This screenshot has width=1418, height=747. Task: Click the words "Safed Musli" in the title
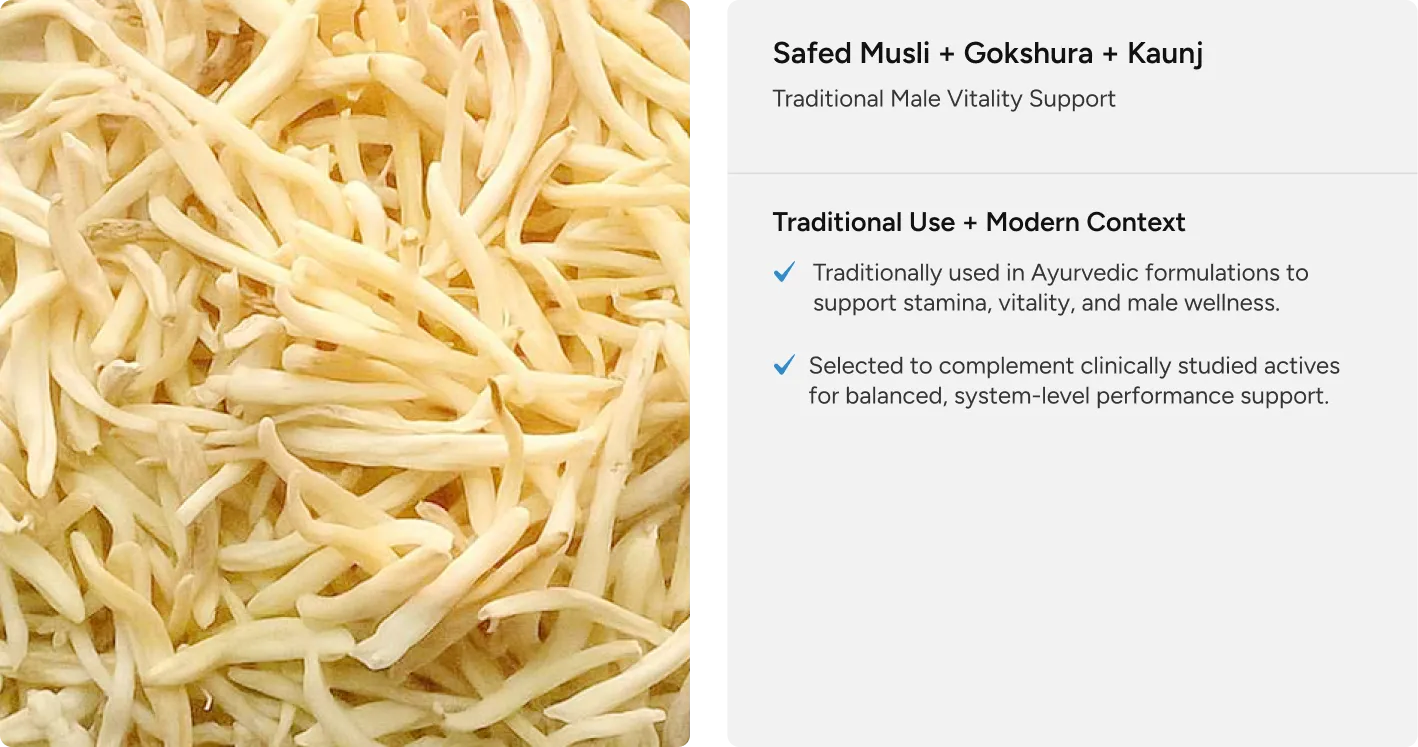point(851,54)
